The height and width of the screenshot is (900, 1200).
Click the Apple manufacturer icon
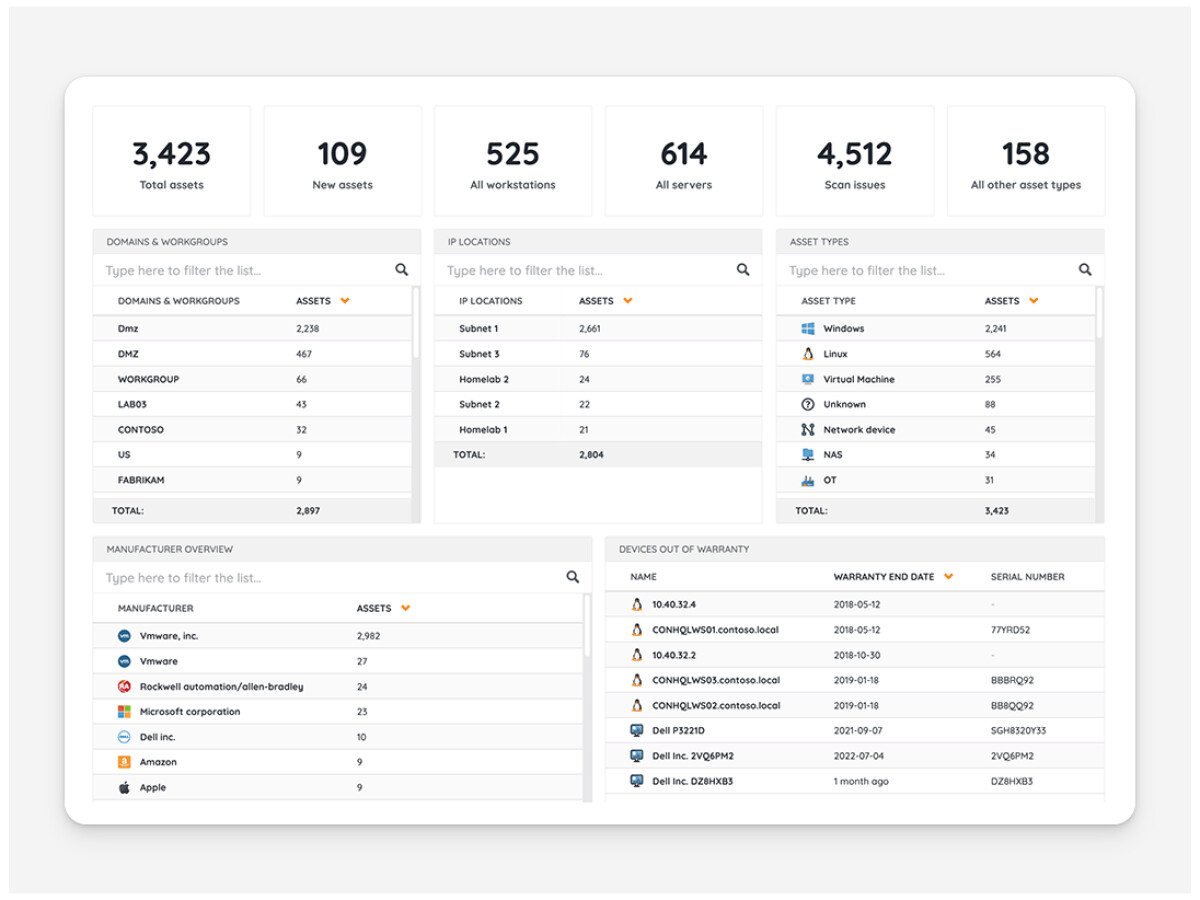pos(125,788)
